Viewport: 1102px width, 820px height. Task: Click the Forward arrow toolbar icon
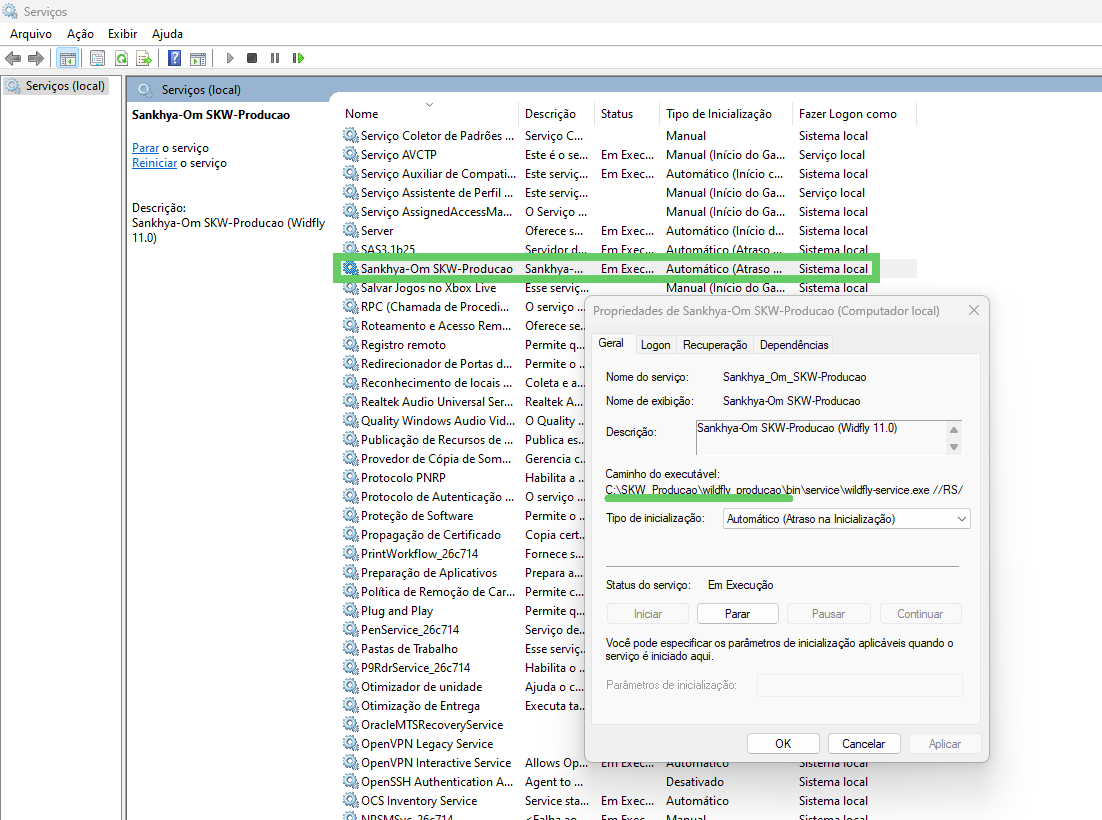[x=36, y=58]
